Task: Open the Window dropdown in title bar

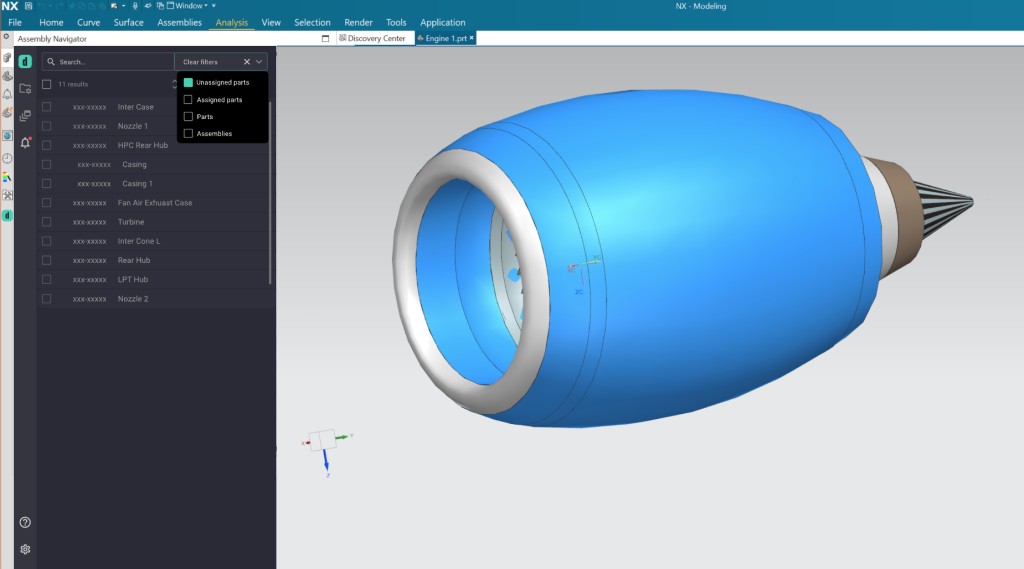Action: (191, 6)
